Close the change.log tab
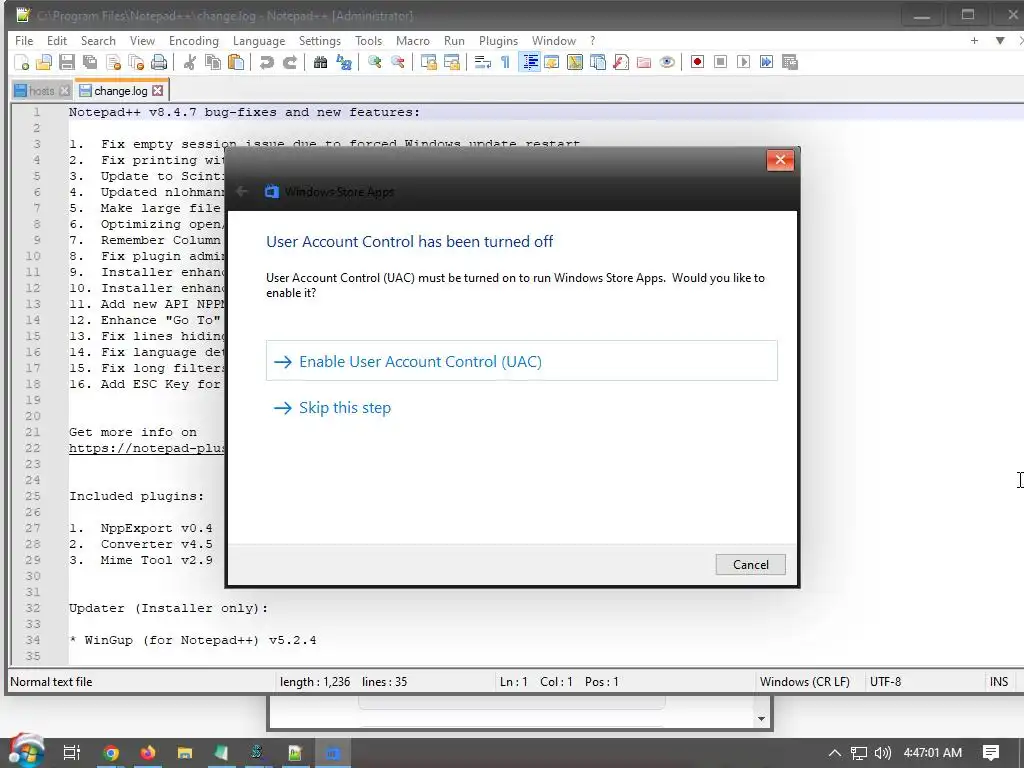 [x=157, y=91]
